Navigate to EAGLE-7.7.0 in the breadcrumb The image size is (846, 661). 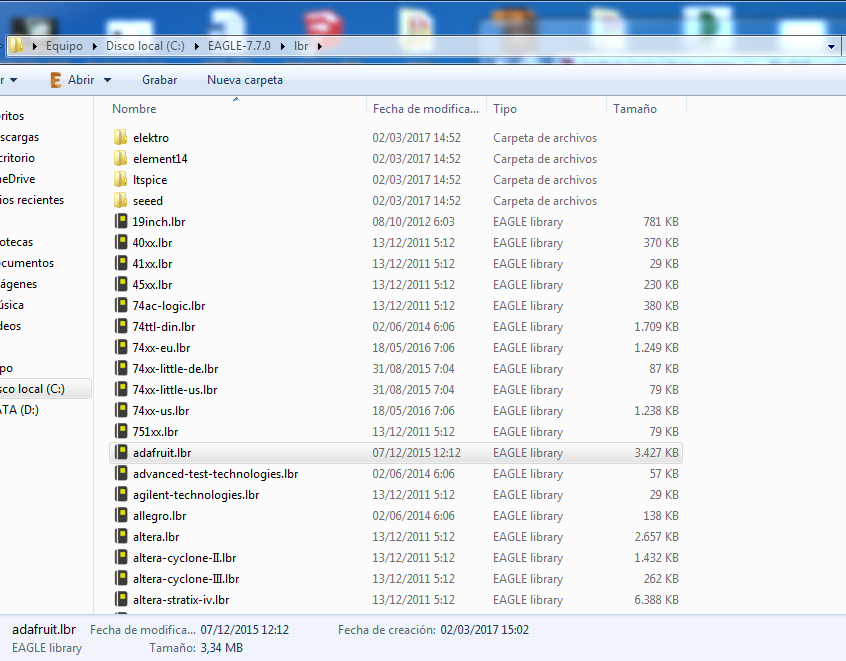point(239,46)
